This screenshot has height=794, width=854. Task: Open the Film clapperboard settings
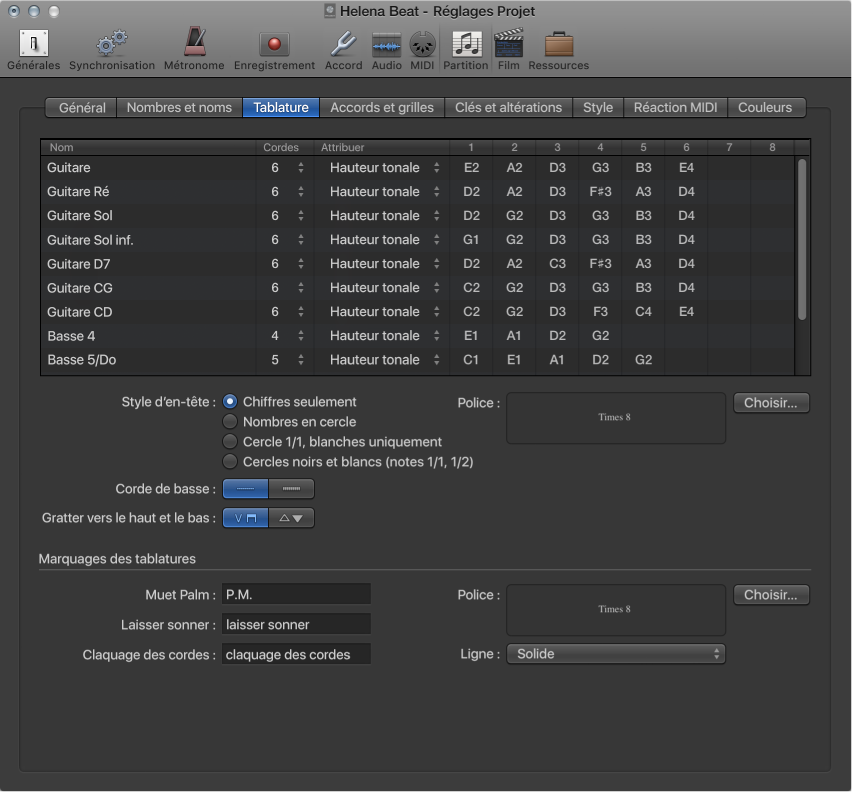tap(508, 50)
